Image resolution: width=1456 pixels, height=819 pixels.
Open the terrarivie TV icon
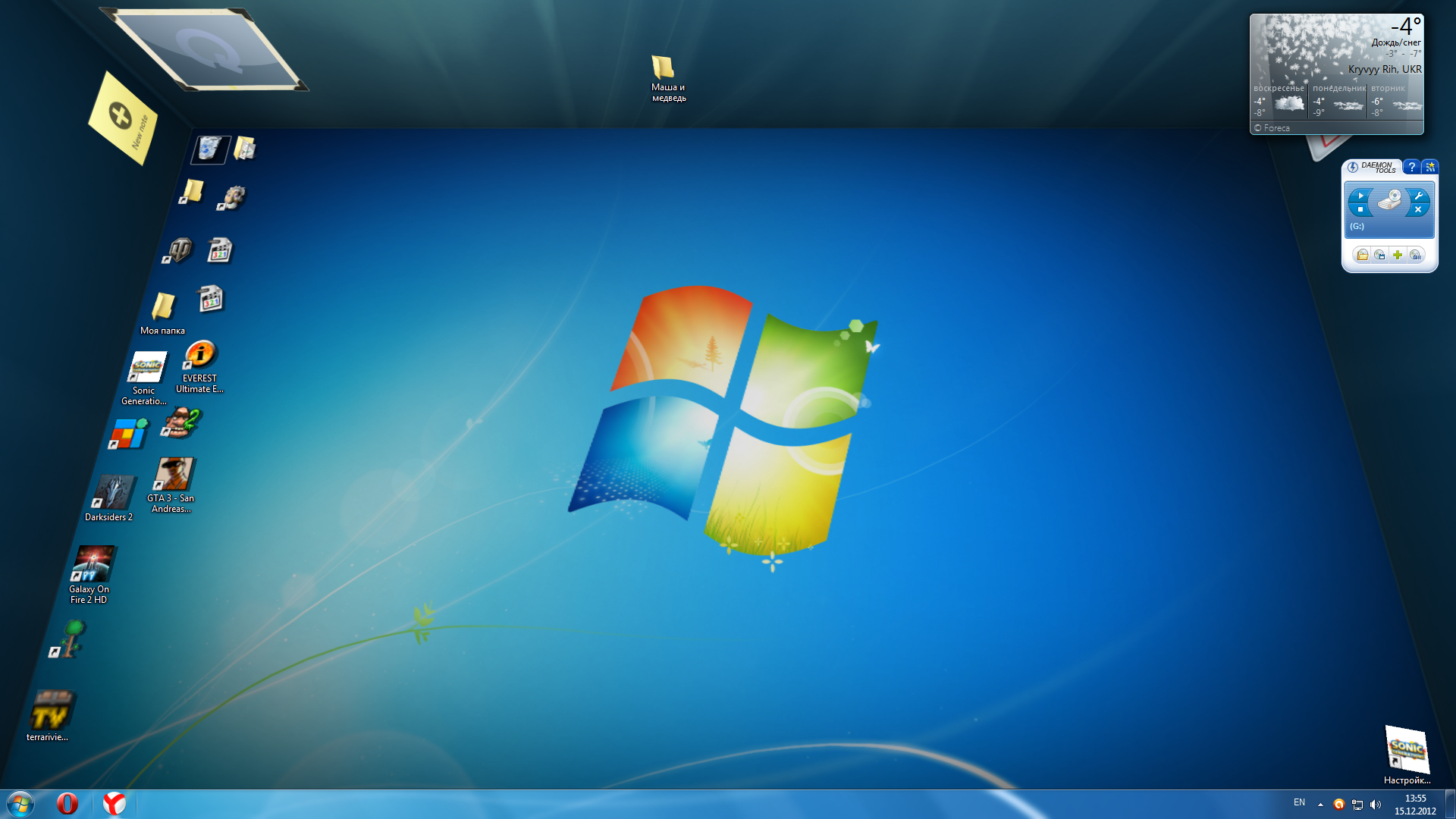coord(49,716)
